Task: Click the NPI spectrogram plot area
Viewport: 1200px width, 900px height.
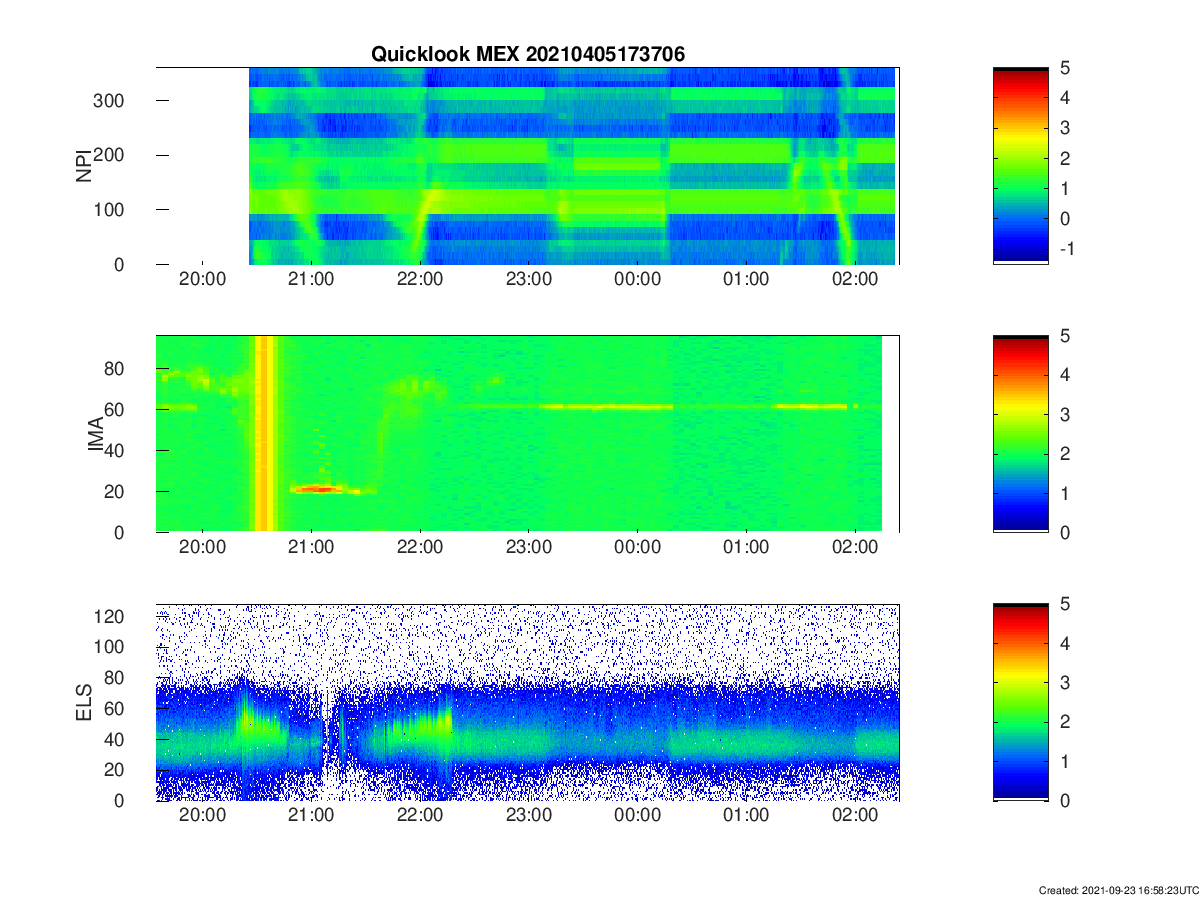Action: coord(527,165)
